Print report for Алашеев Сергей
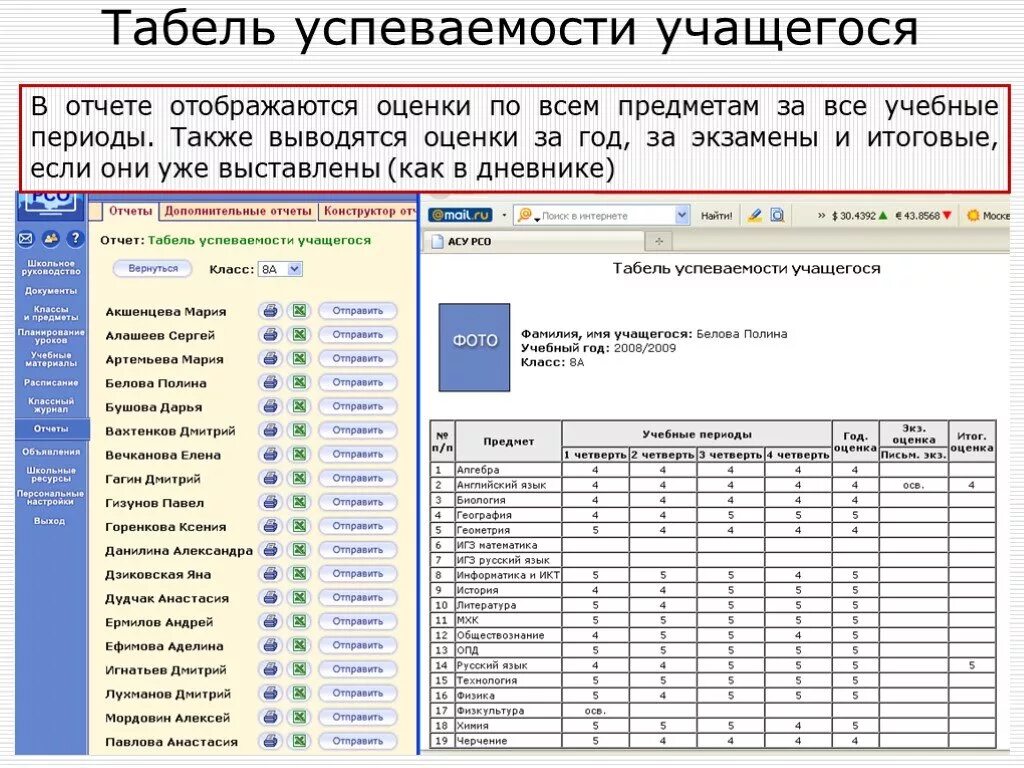 click(x=270, y=335)
